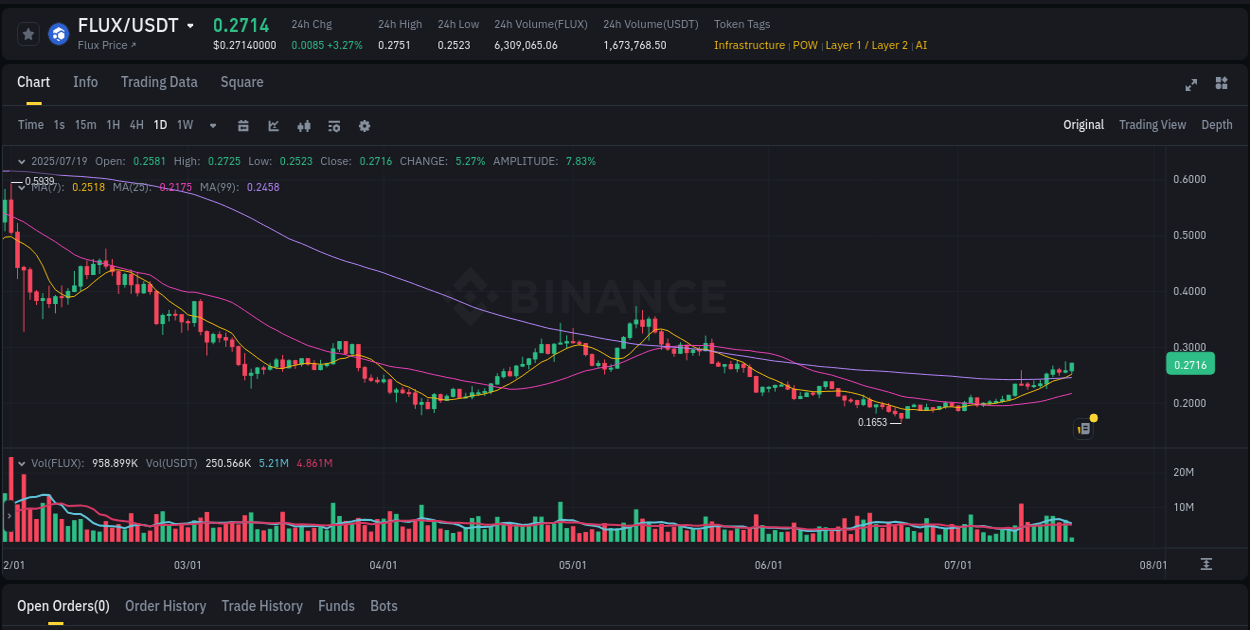Open the calendar date selection icon
Viewport: 1250px width, 630px height.
coord(243,125)
